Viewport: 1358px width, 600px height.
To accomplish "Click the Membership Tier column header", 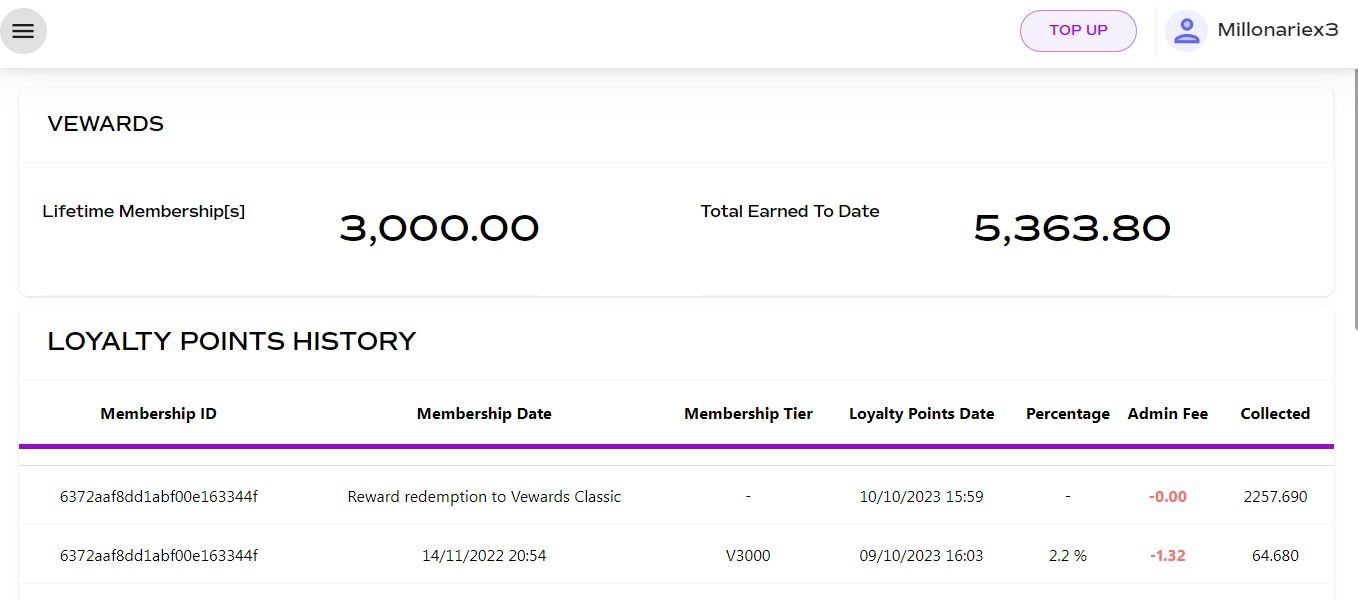I will 748,414.
